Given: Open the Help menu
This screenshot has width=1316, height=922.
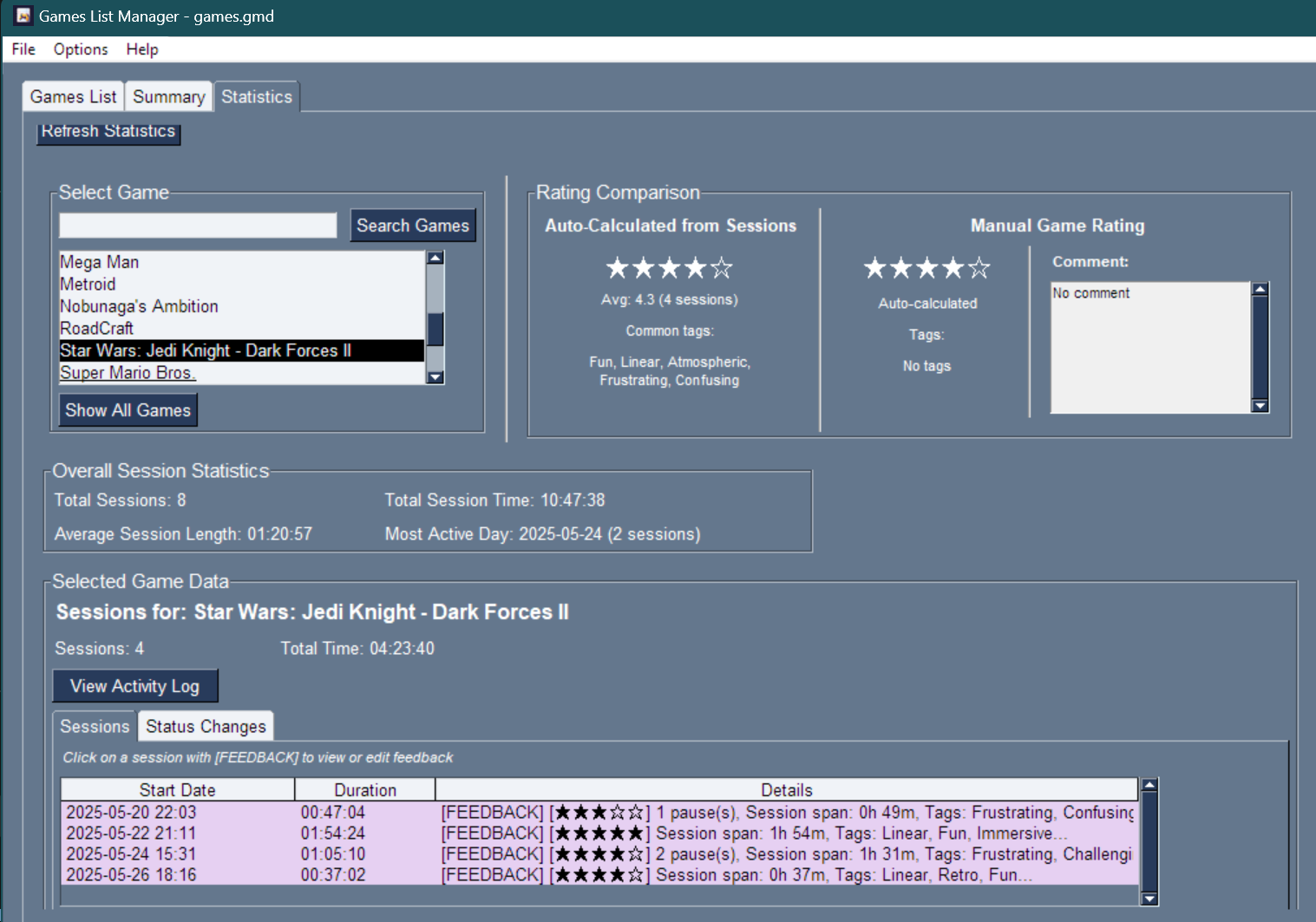Looking at the screenshot, I should click(142, 49).
